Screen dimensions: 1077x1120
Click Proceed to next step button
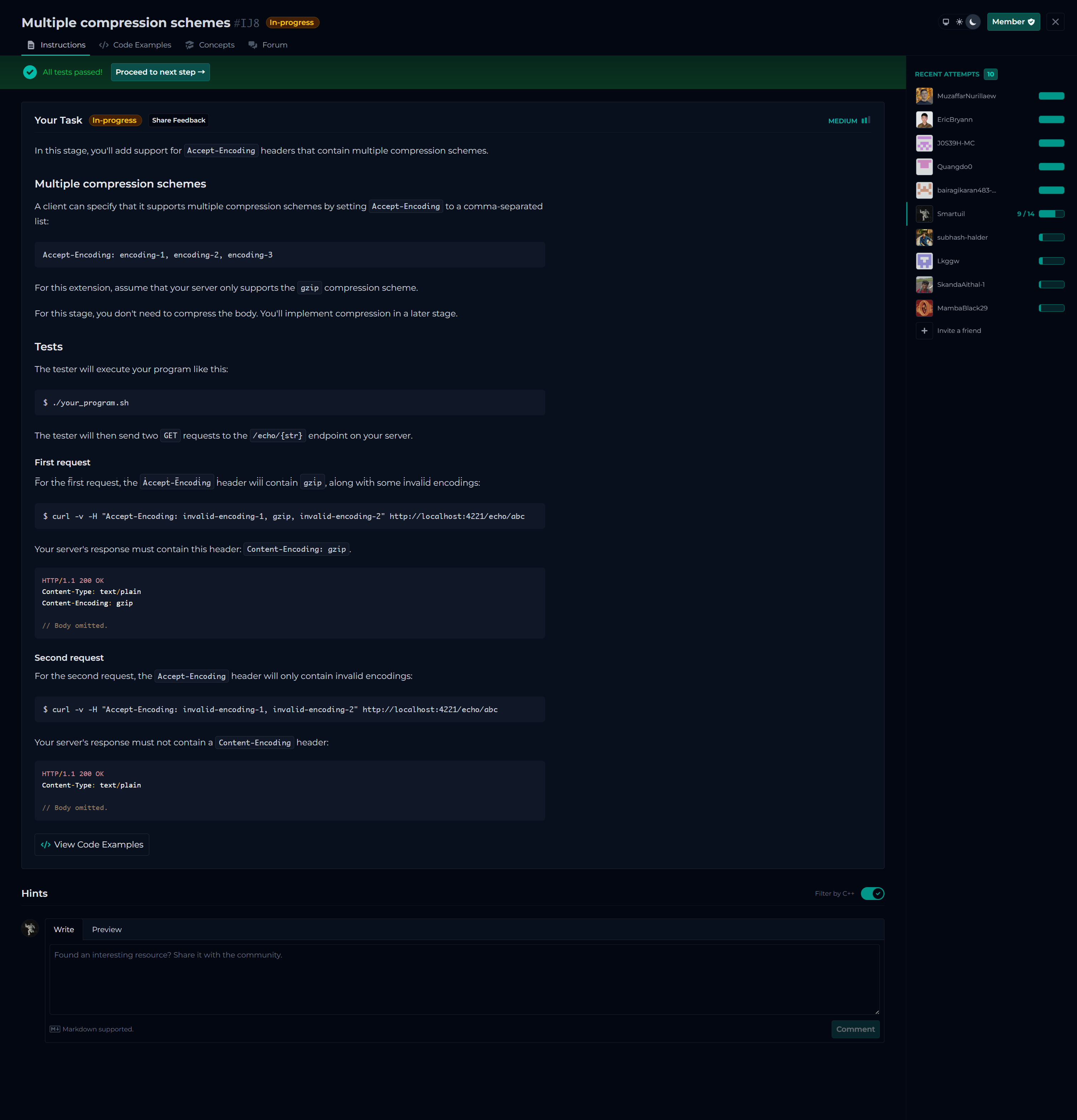160,72
